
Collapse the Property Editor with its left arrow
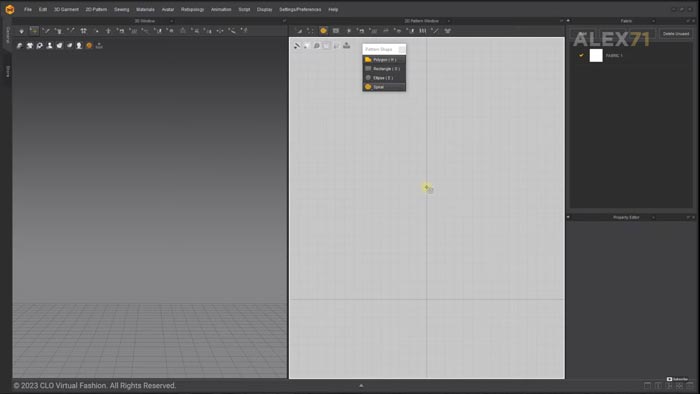568,217
